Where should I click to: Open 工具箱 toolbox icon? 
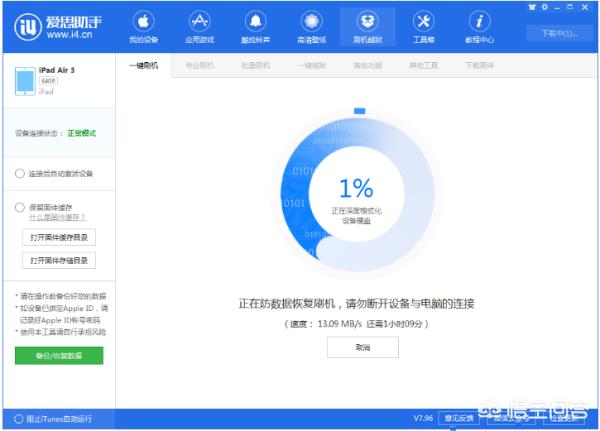click(423, 21)
